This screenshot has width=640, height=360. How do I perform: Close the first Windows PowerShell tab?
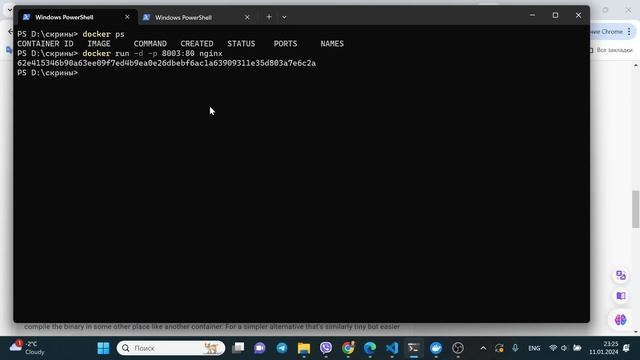pyautogui.click(x=127, y=17)
